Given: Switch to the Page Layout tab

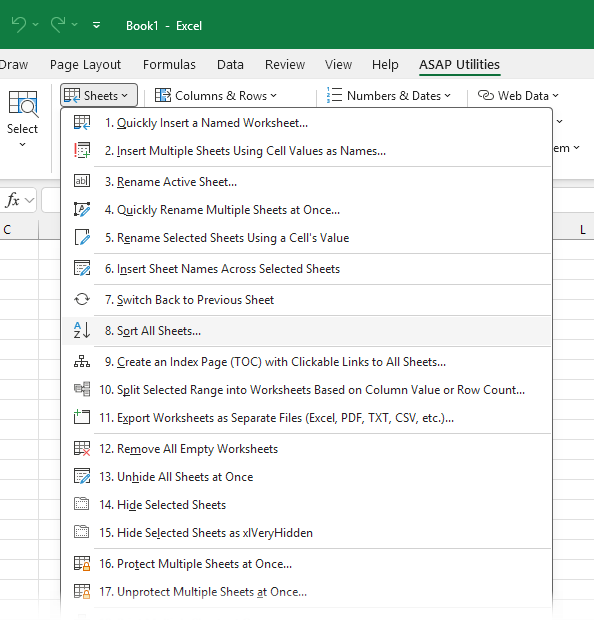Looking at the screenshot, I should point(85,65).
